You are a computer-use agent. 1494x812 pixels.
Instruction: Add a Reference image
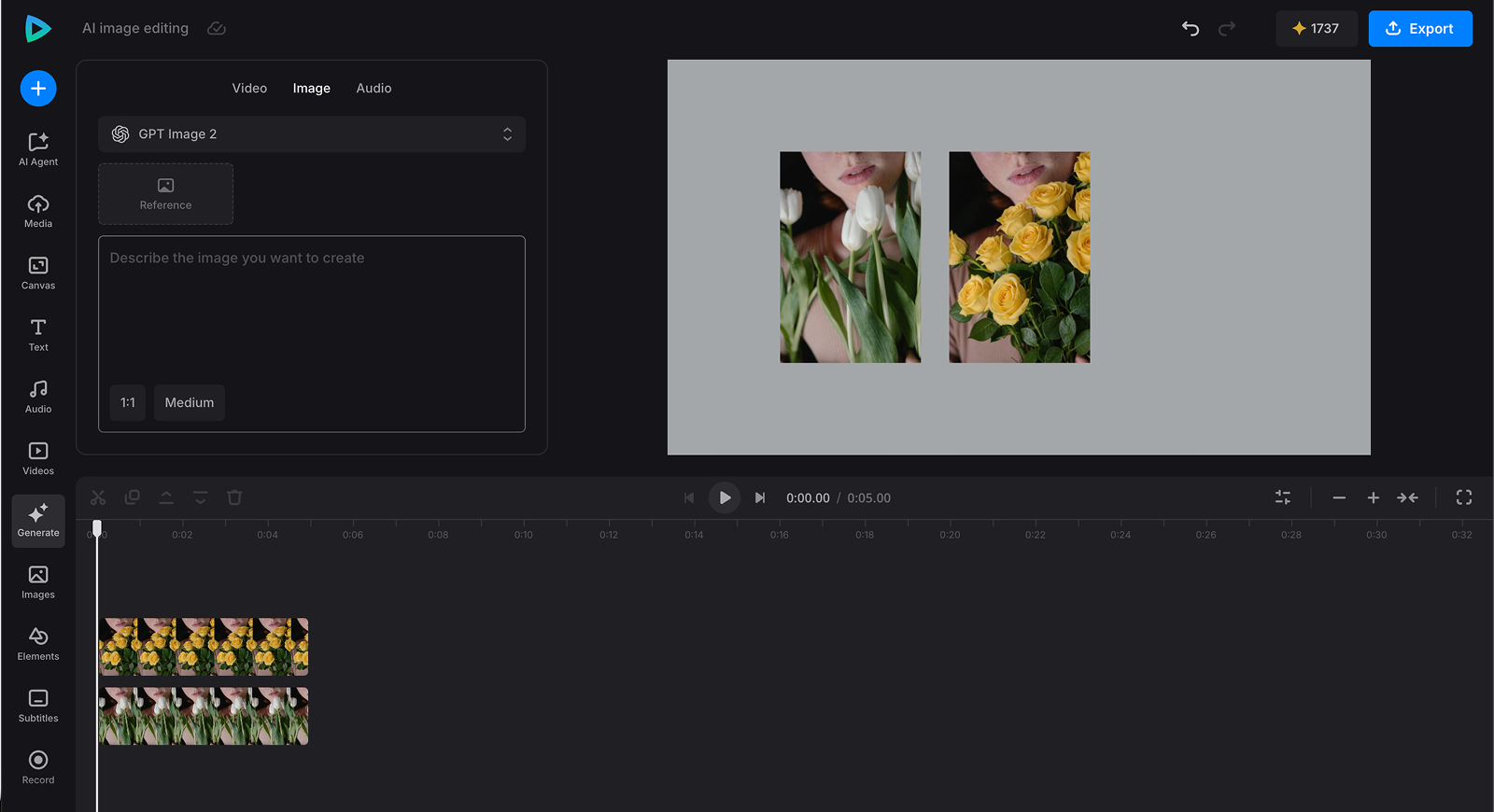tap(166, 194)
